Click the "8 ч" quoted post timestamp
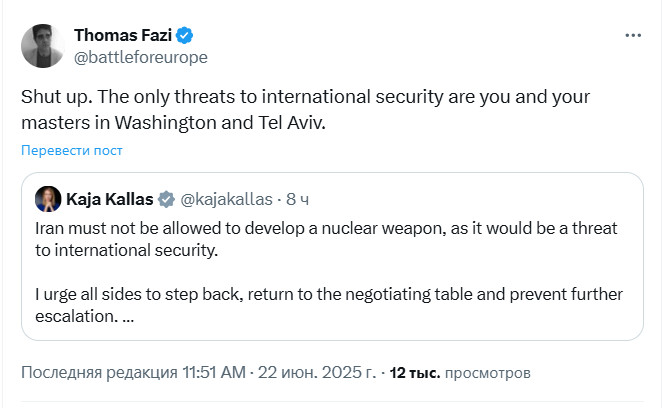The height and width of the screenshot is (408, 662). coord(300,198)
